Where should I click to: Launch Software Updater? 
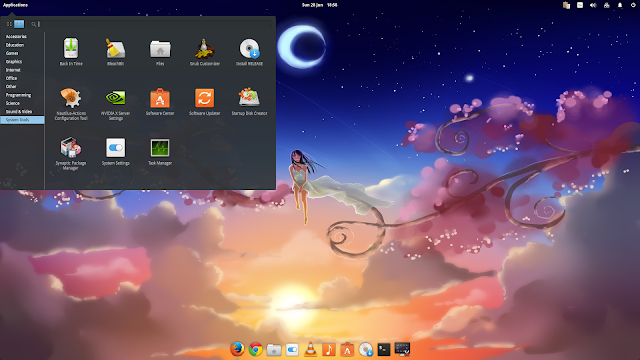204,102
